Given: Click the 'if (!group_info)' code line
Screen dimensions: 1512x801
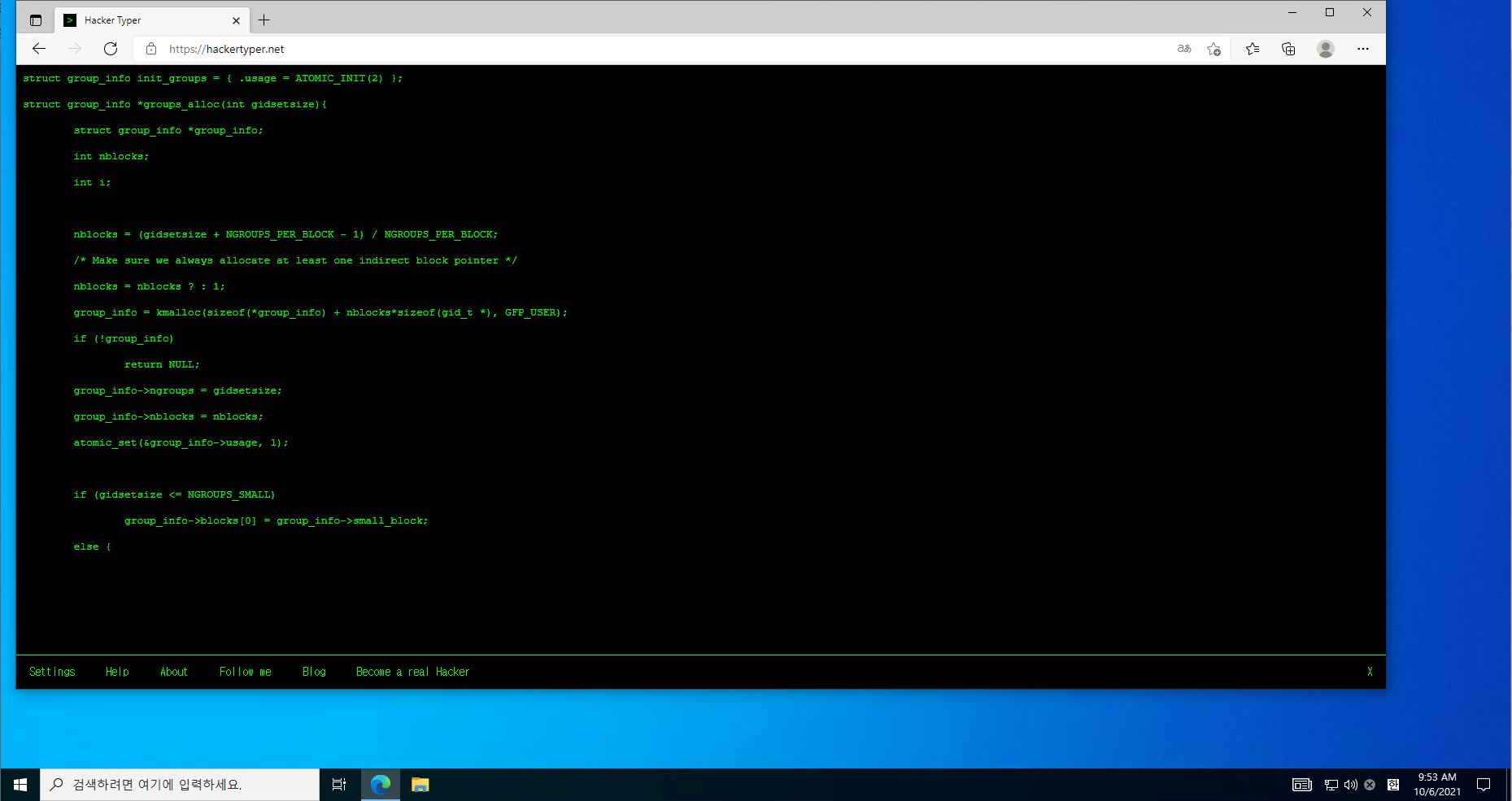Looking at the screenshot, I should (x=124, y=338).
